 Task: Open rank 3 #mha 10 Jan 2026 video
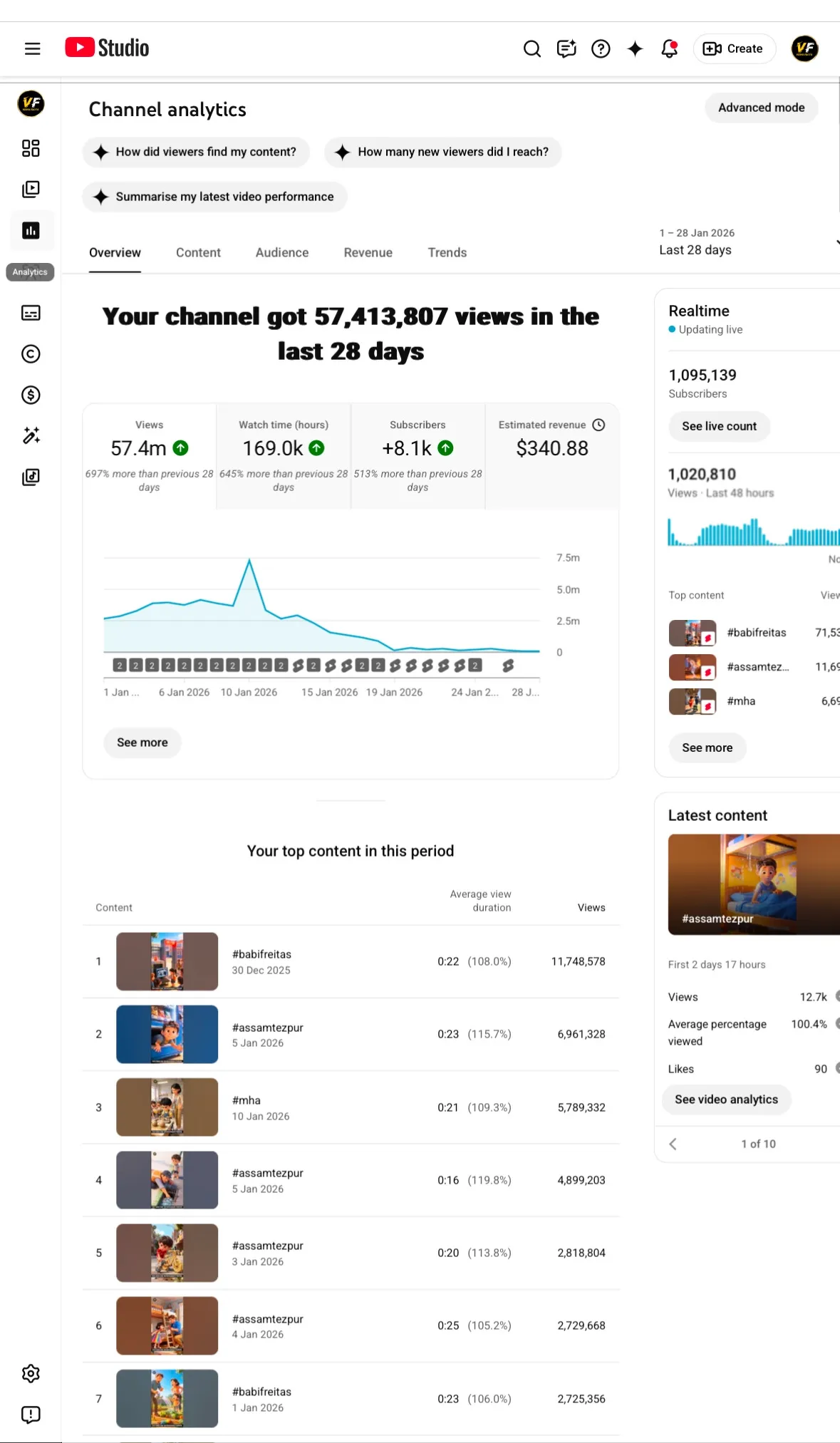tap(351, 1107)
